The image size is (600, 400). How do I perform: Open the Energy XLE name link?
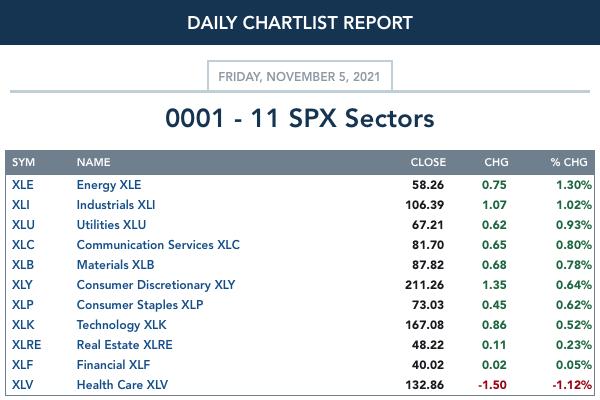(x=109, y=185)
